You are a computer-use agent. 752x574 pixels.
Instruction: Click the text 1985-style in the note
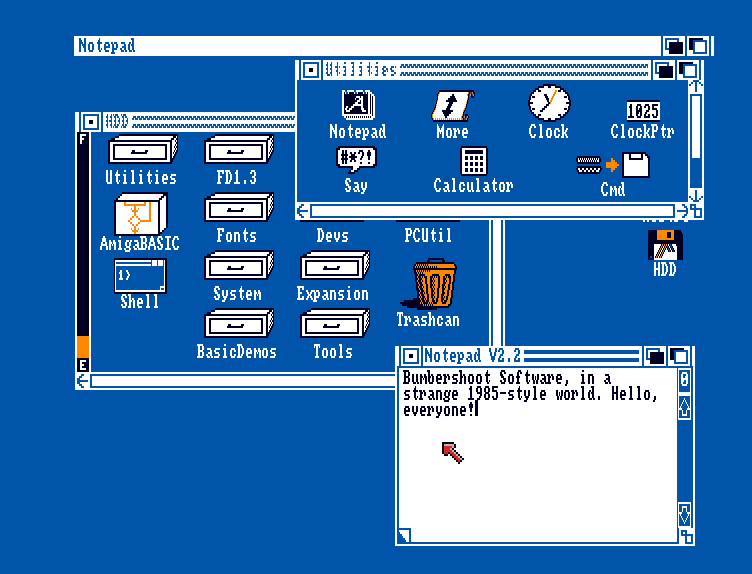coord(506,394)
